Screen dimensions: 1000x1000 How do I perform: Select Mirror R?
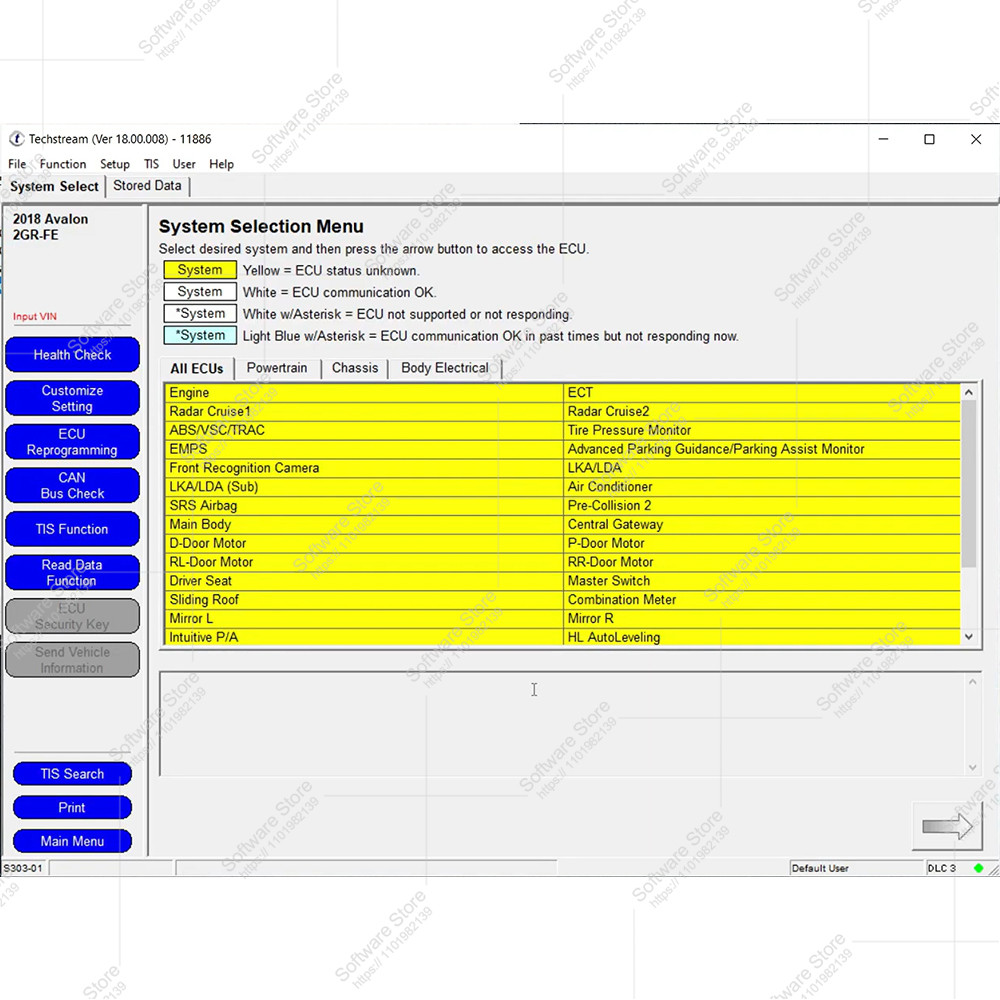762,619
